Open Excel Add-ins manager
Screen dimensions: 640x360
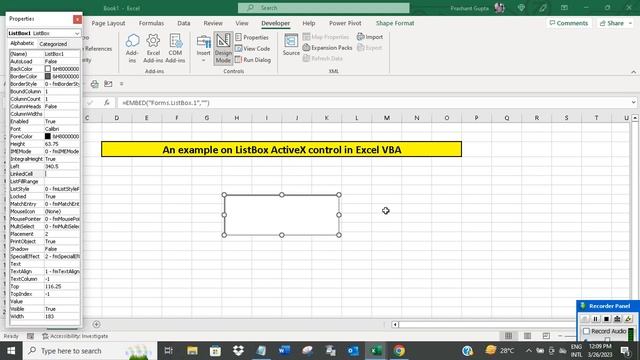coord(153,48)
